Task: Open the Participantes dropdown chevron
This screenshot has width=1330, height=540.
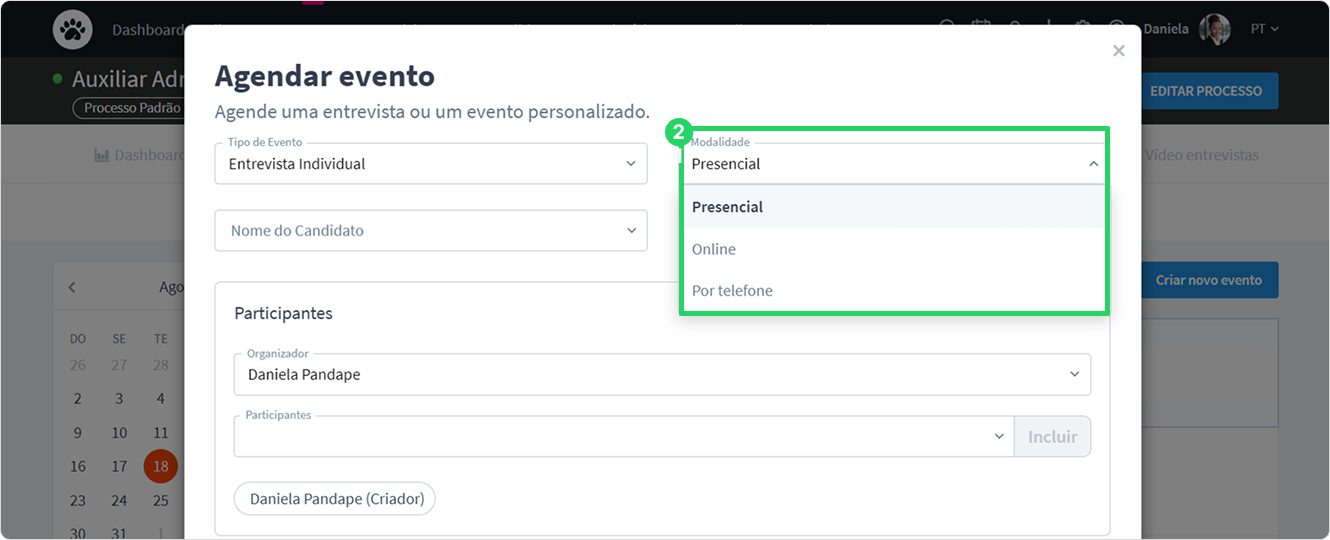Action: coord(999,437)
